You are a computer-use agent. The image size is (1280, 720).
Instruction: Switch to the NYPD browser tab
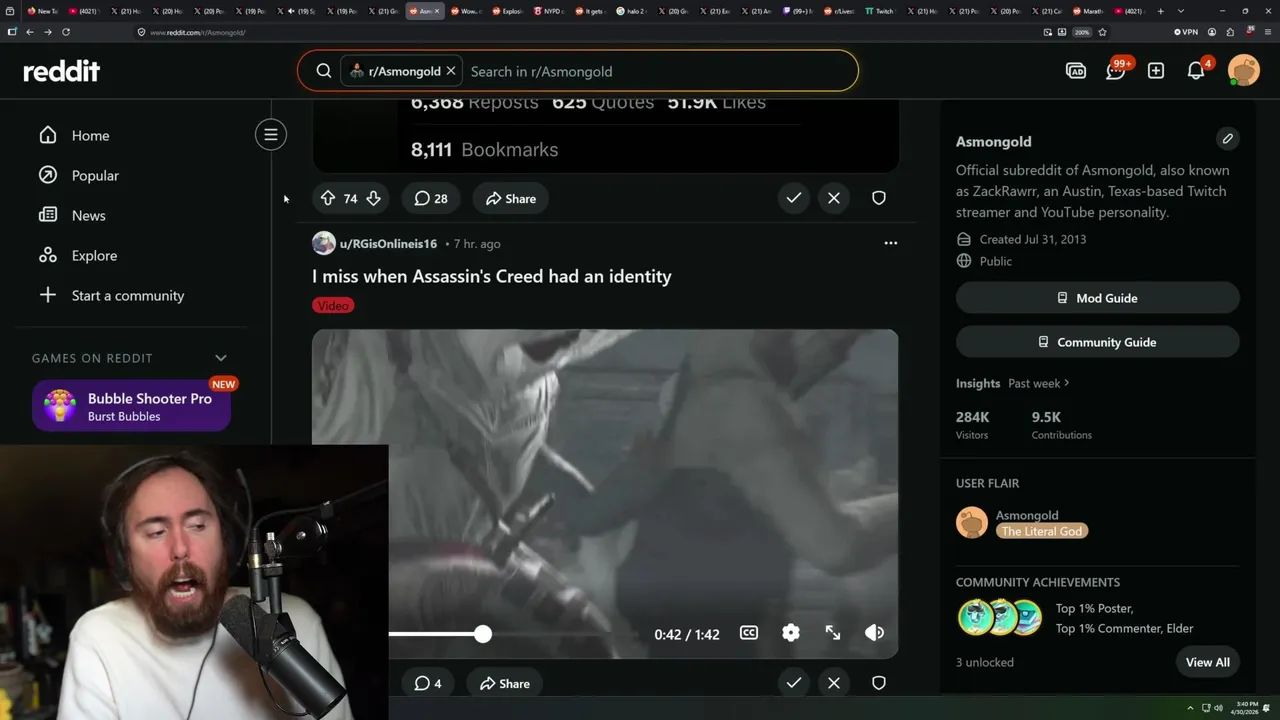pos(549,11)
